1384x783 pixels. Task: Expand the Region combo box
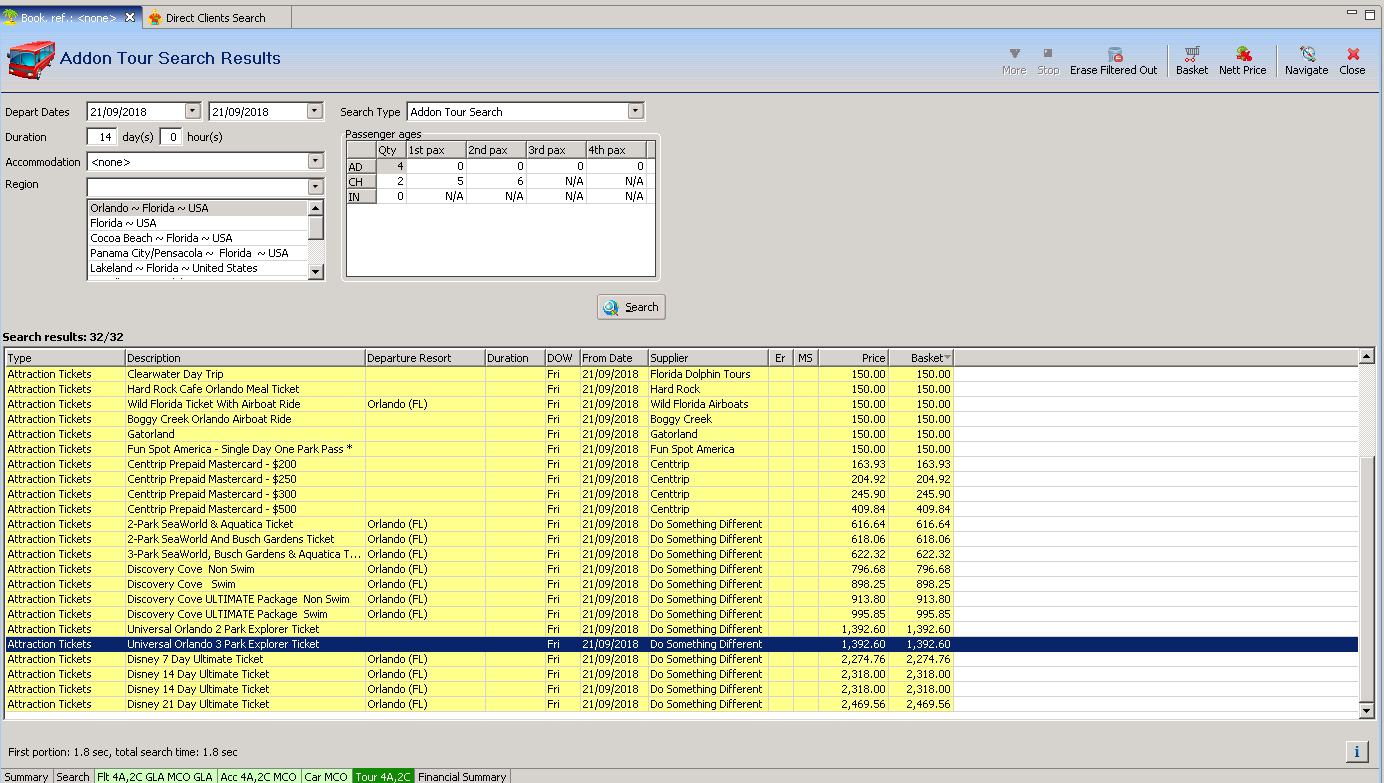point(316,187)
